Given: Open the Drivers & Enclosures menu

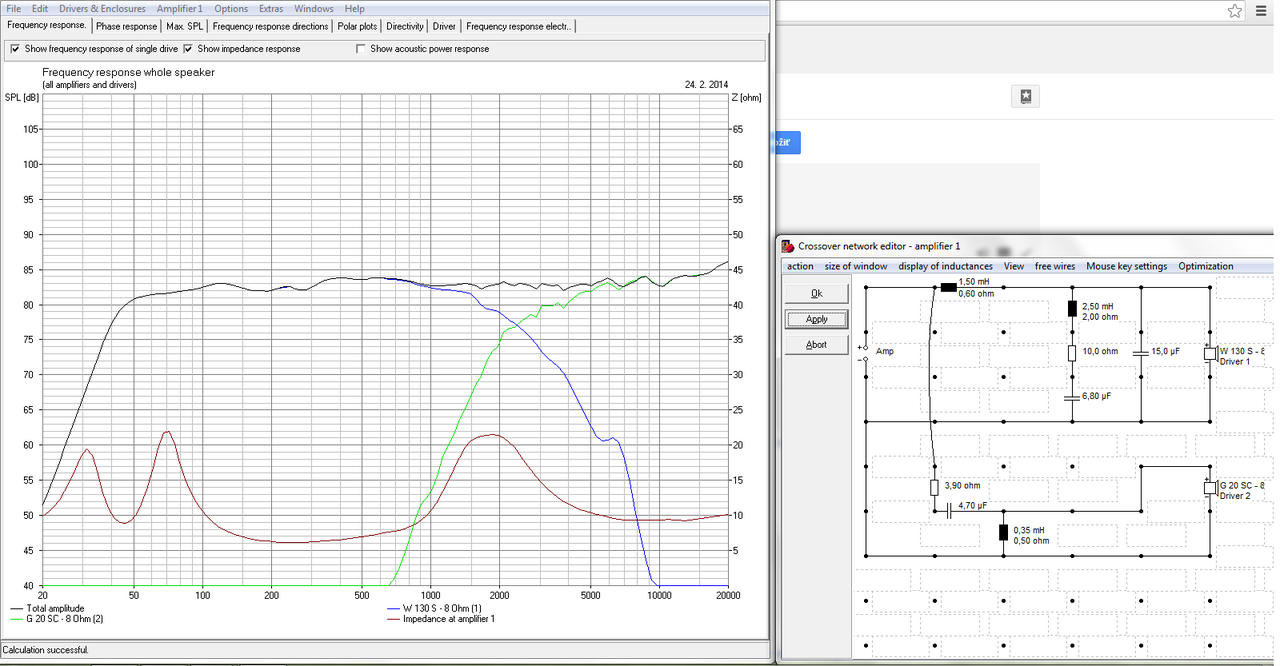Looking at the screenshot, I should click(x=102, y=8).
